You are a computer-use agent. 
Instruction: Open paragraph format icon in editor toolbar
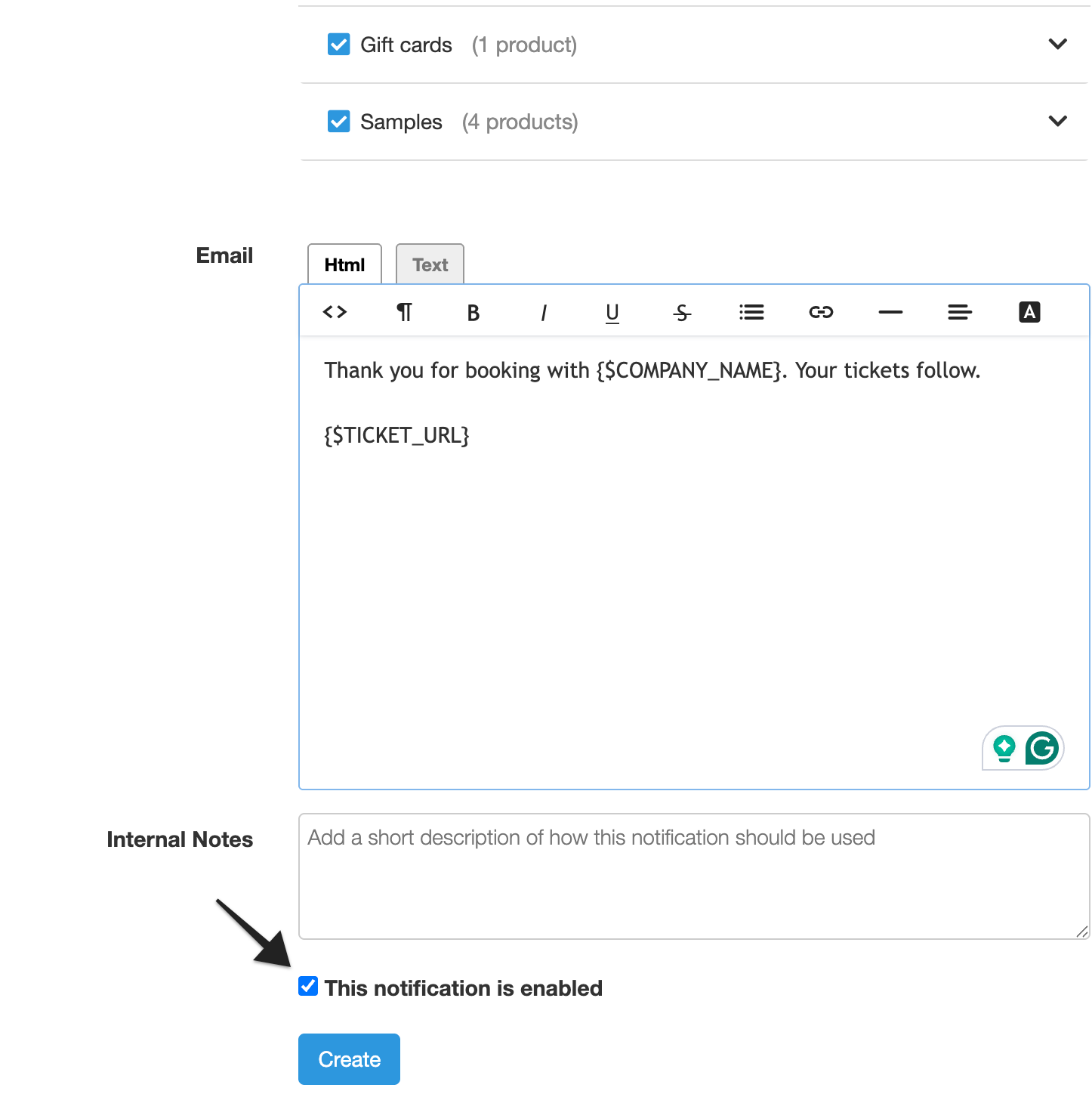click(405, 312)
